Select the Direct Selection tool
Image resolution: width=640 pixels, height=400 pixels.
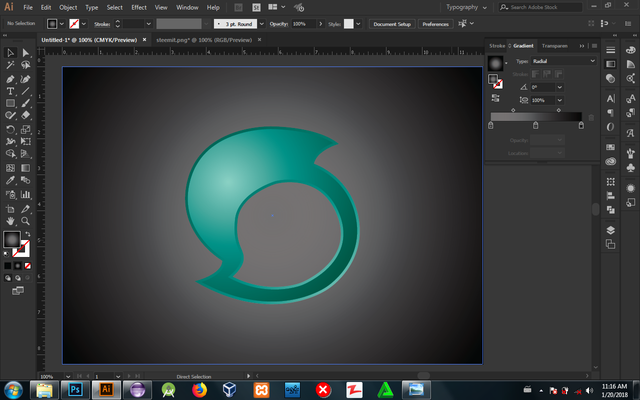point(25,52)
